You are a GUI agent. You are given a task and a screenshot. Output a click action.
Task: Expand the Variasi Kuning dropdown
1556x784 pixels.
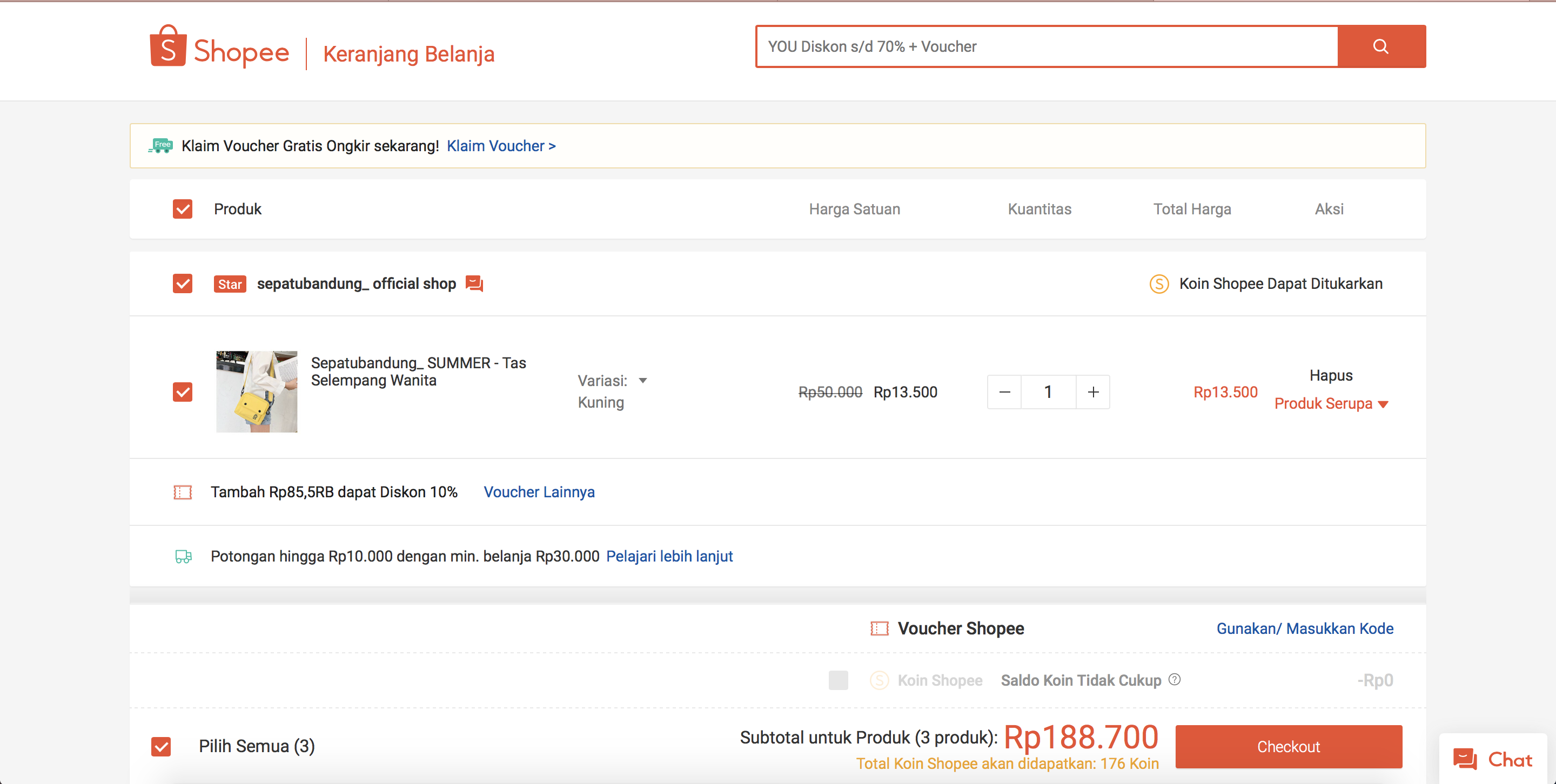point(643,381)
